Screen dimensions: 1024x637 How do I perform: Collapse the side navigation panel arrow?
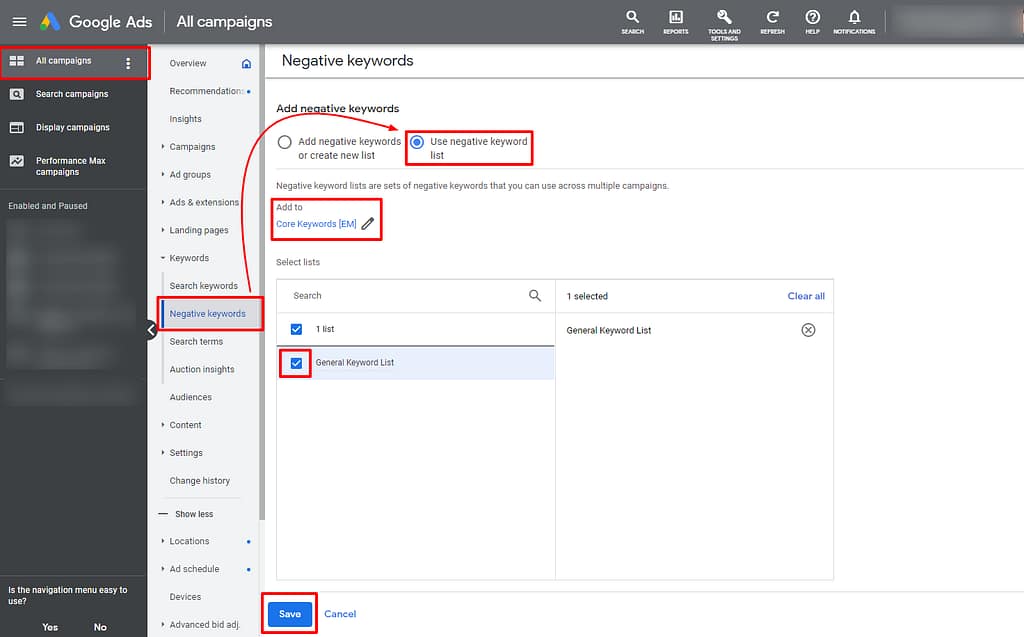point(151,330)
